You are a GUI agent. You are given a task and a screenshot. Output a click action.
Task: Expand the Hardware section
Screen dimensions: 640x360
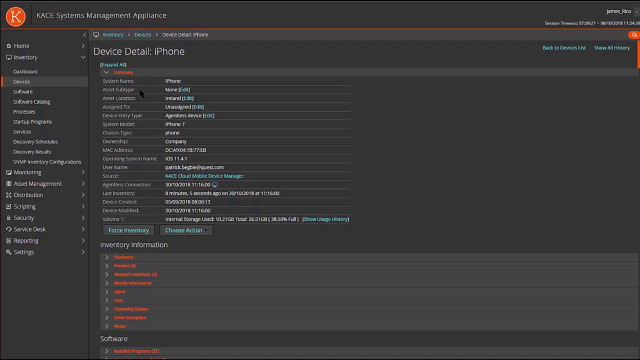click(107, 257)
